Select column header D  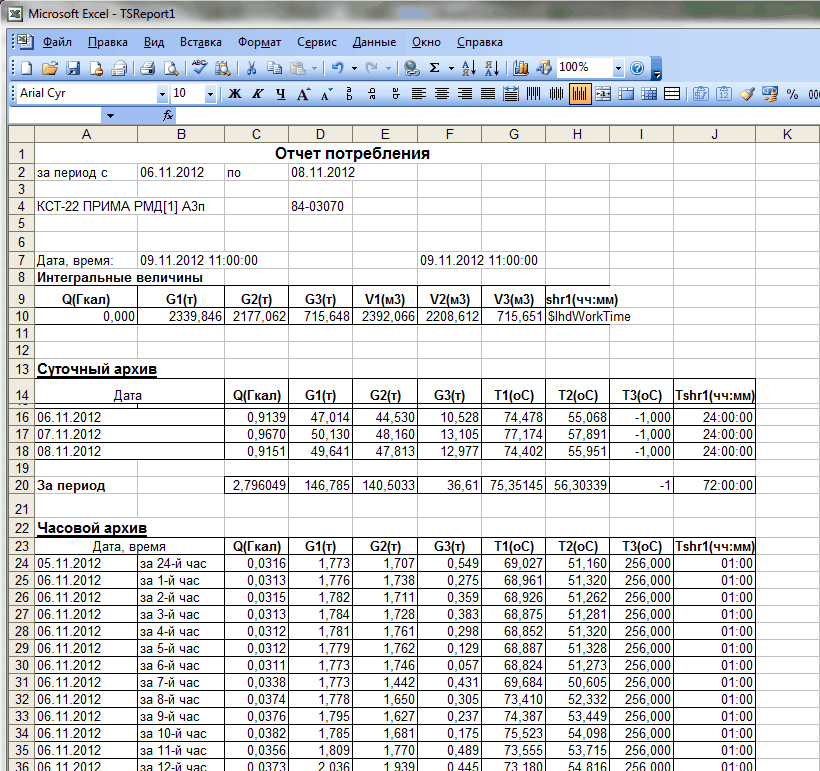pyautogui.click(x=320, y=134)
